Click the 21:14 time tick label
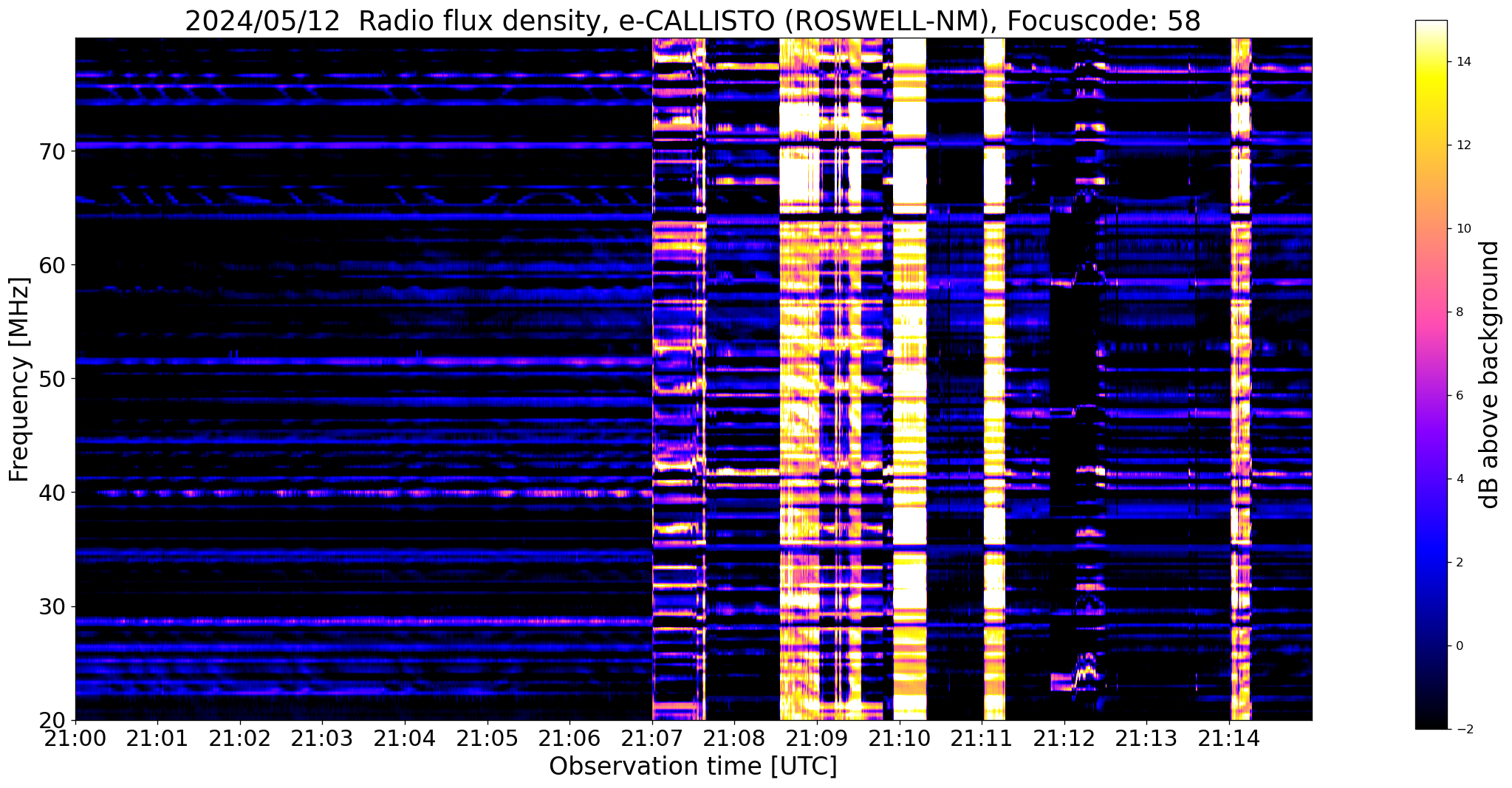 1229,738
